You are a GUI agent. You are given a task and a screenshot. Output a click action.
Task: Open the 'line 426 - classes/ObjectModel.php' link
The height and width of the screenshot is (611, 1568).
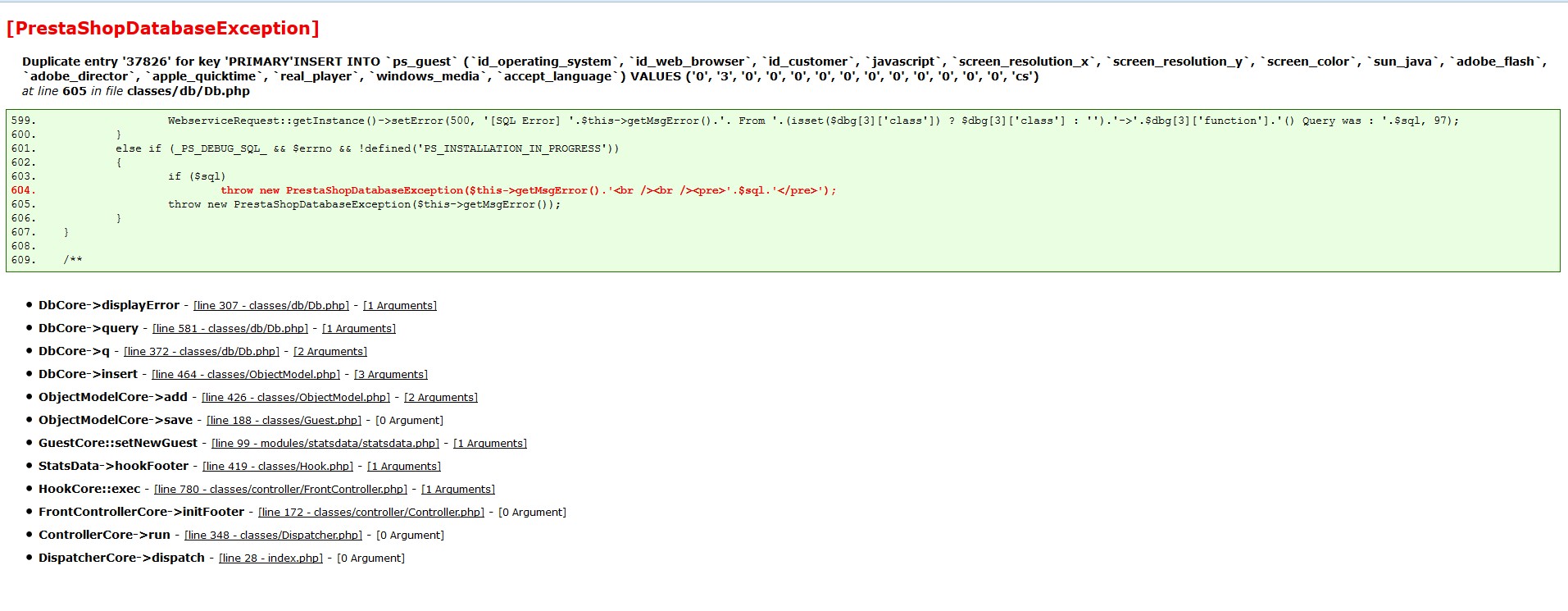point(296,397)
